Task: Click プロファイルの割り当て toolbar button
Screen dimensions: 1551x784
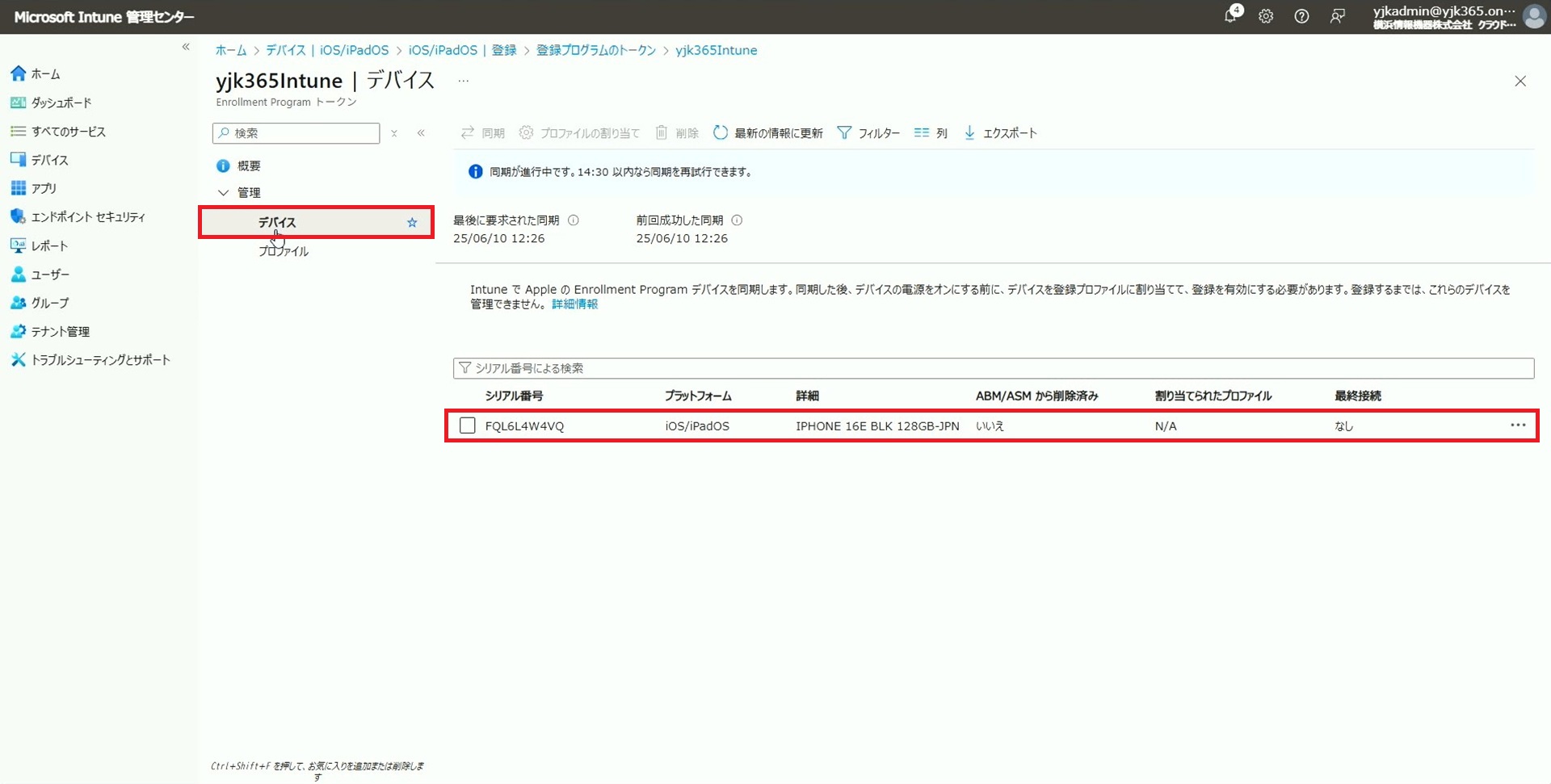Action: tap(579, 133)
